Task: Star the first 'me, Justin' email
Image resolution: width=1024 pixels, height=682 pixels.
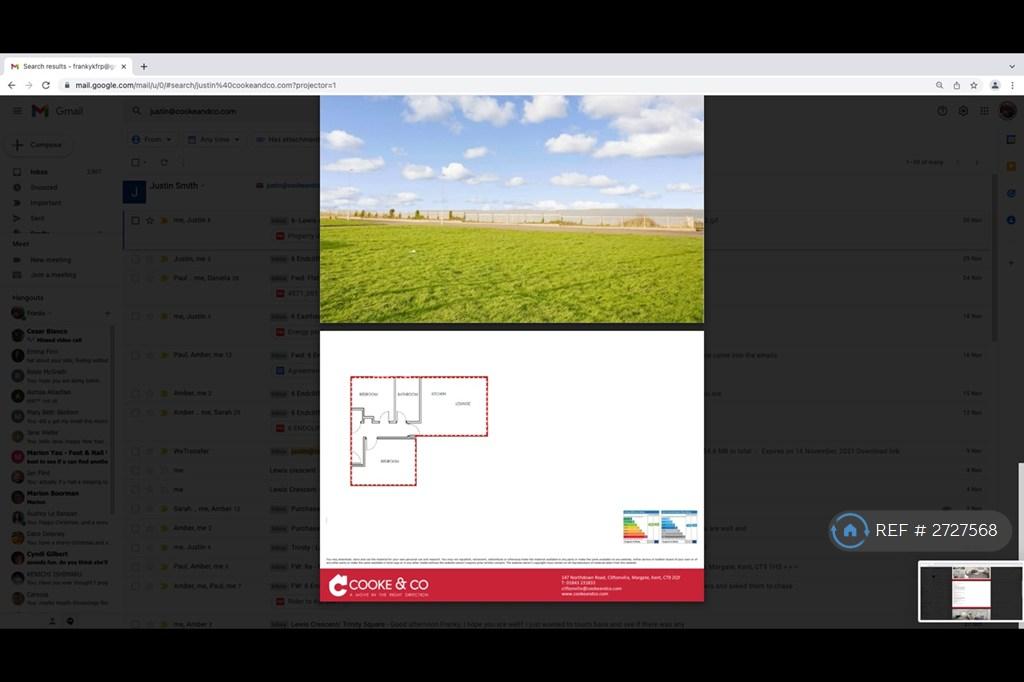Action: click(150, 221)
